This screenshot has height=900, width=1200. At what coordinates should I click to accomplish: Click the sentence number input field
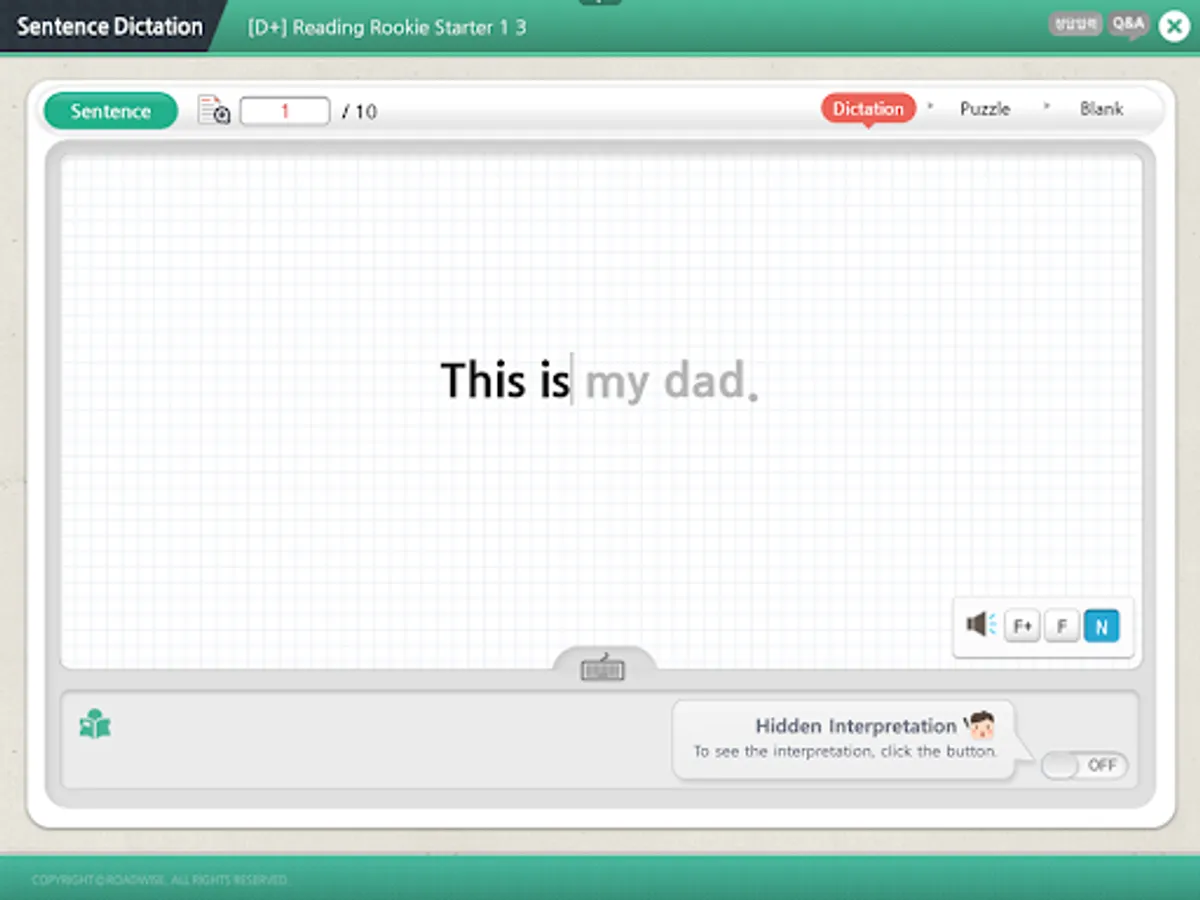tap(285, 111)
